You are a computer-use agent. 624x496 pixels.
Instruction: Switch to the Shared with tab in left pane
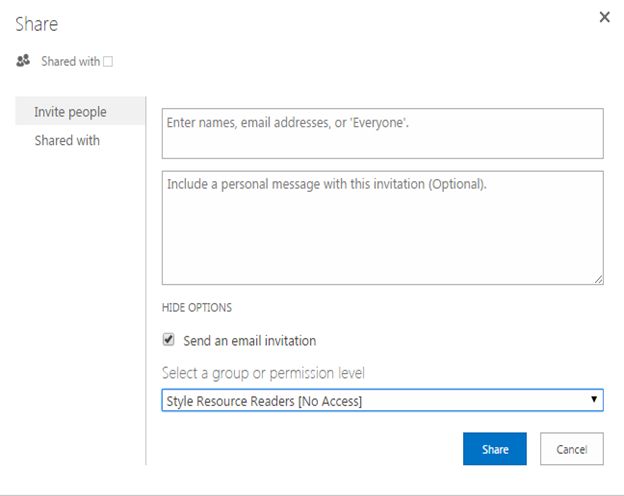(67, 141)
